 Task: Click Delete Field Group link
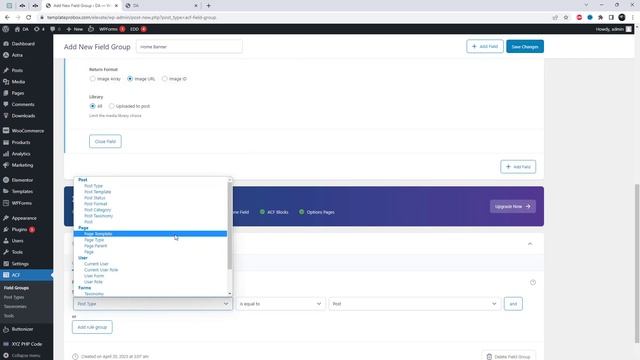coord(509,357)
